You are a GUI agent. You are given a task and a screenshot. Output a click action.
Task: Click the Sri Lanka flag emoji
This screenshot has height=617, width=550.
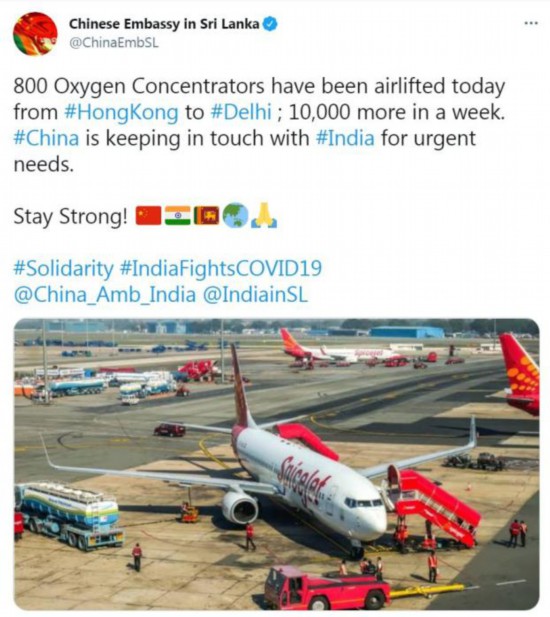(207, 216)
